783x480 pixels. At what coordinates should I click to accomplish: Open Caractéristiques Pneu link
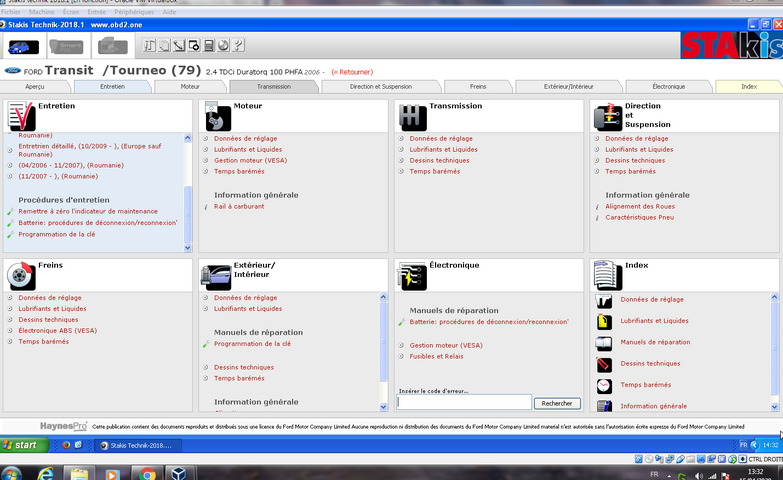[640, 217]
